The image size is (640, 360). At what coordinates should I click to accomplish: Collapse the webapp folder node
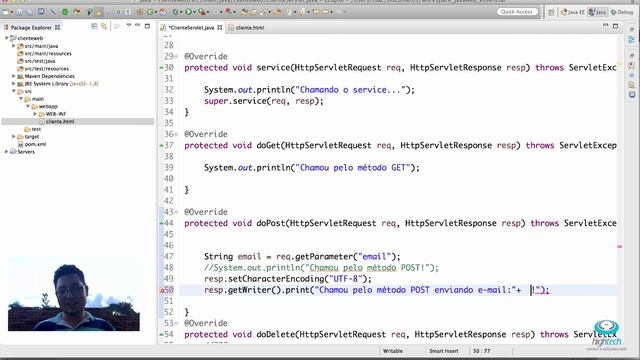pyautogui.click(x=28, y=106)
